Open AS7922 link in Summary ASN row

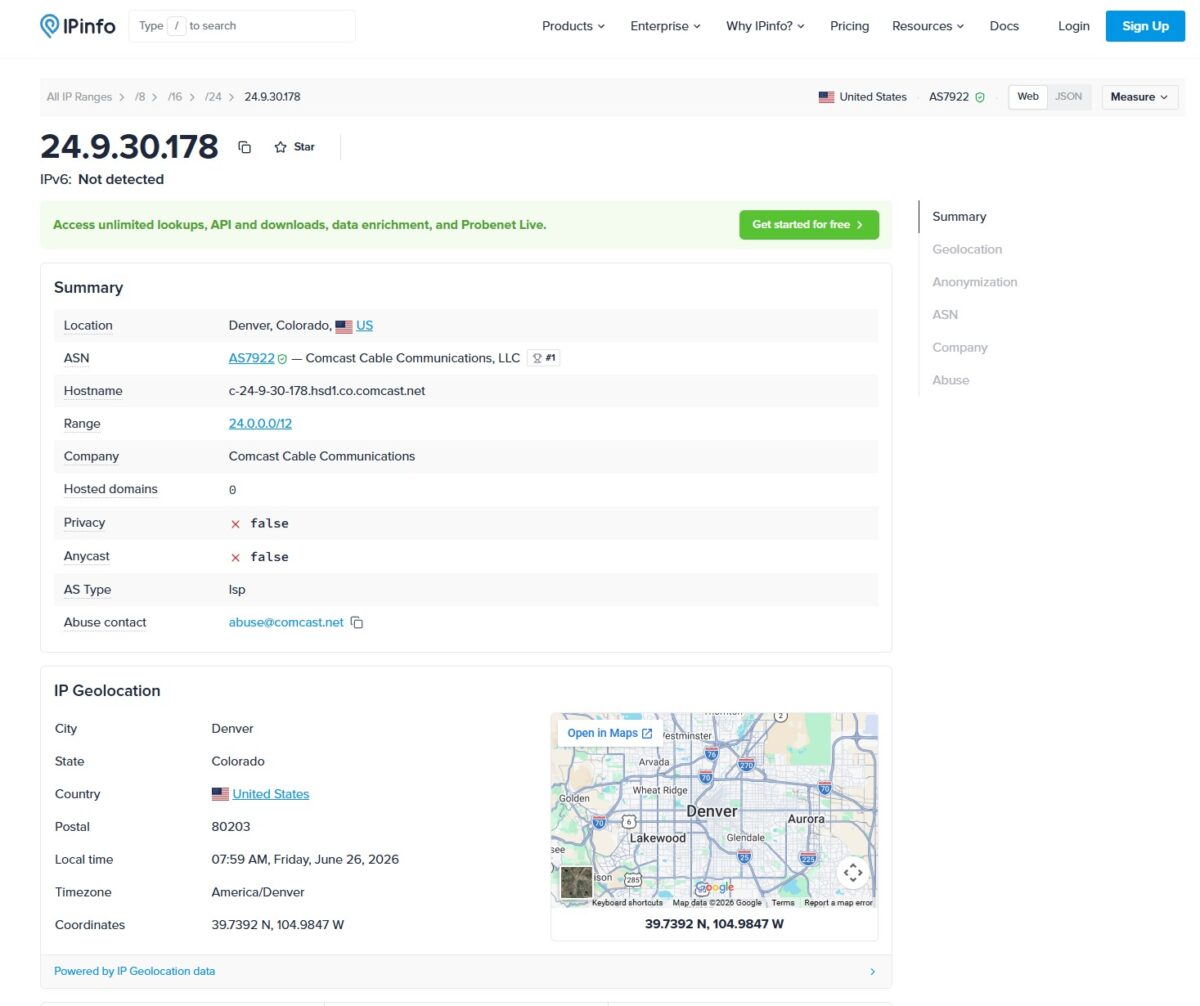pos(251,358)
